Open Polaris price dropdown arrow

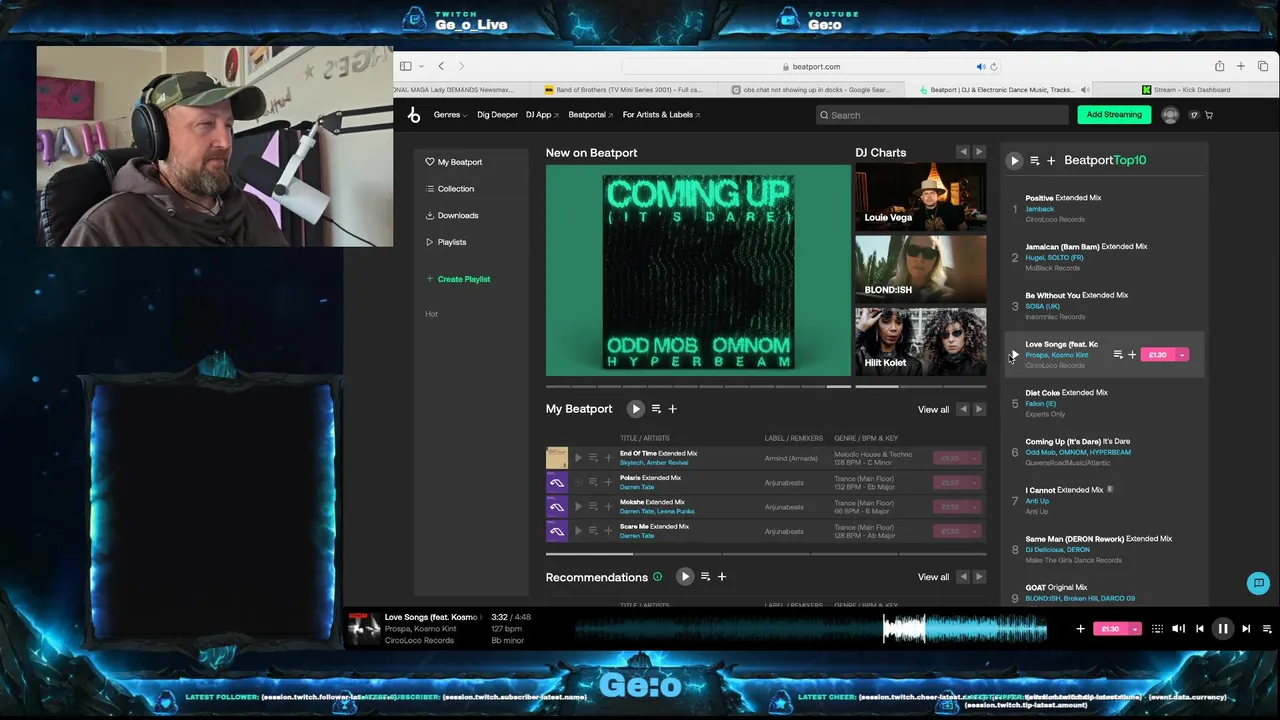click(x=975, y=482)
